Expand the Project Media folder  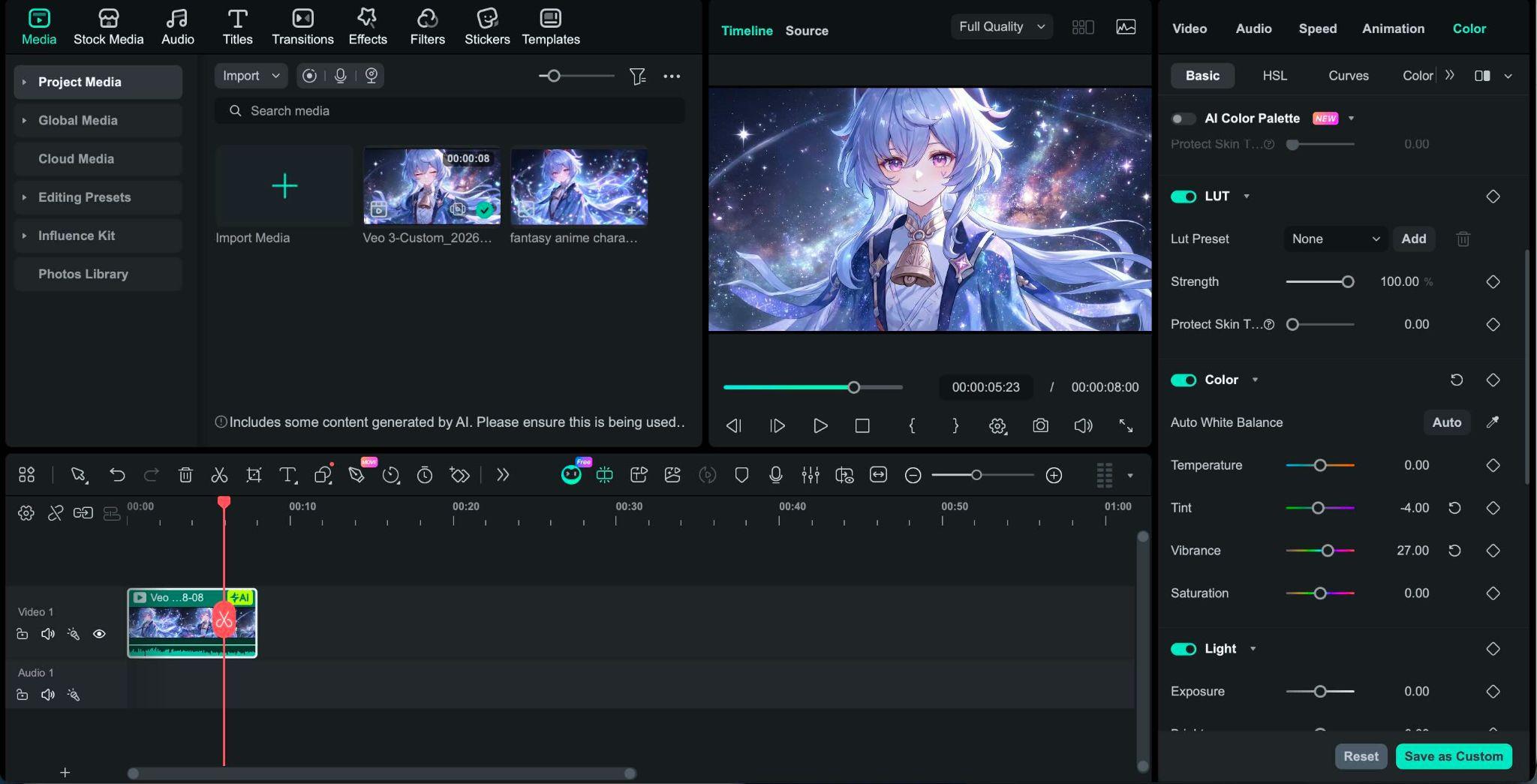click(x=24, y=82)
